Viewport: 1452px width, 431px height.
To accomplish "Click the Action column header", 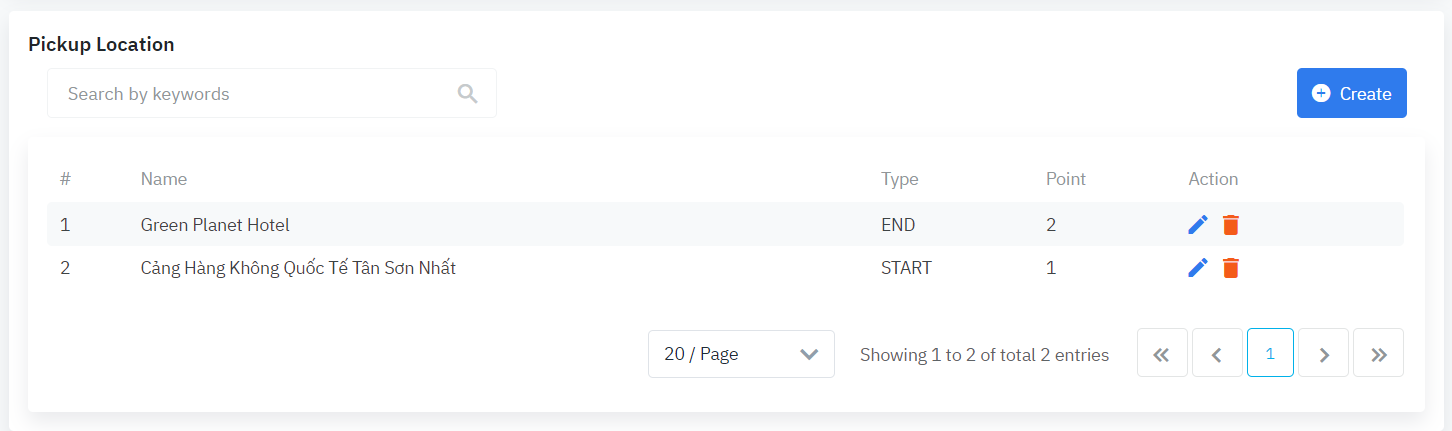I will coord(1213,179).
